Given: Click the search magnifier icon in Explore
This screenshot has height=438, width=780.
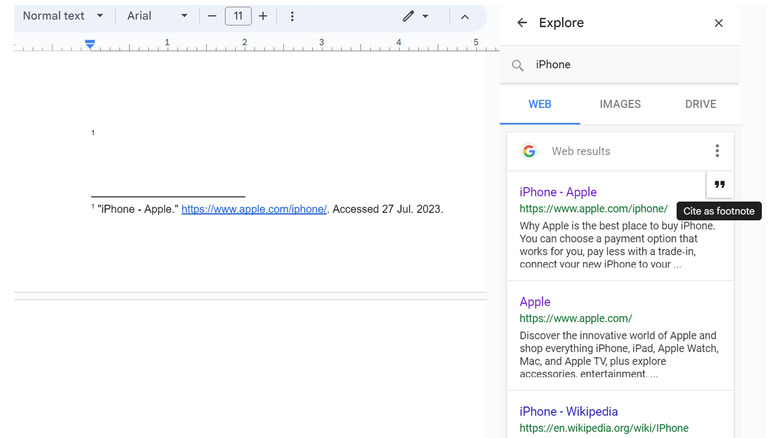Looking at the screenshot, I should [x=518, y=65].
